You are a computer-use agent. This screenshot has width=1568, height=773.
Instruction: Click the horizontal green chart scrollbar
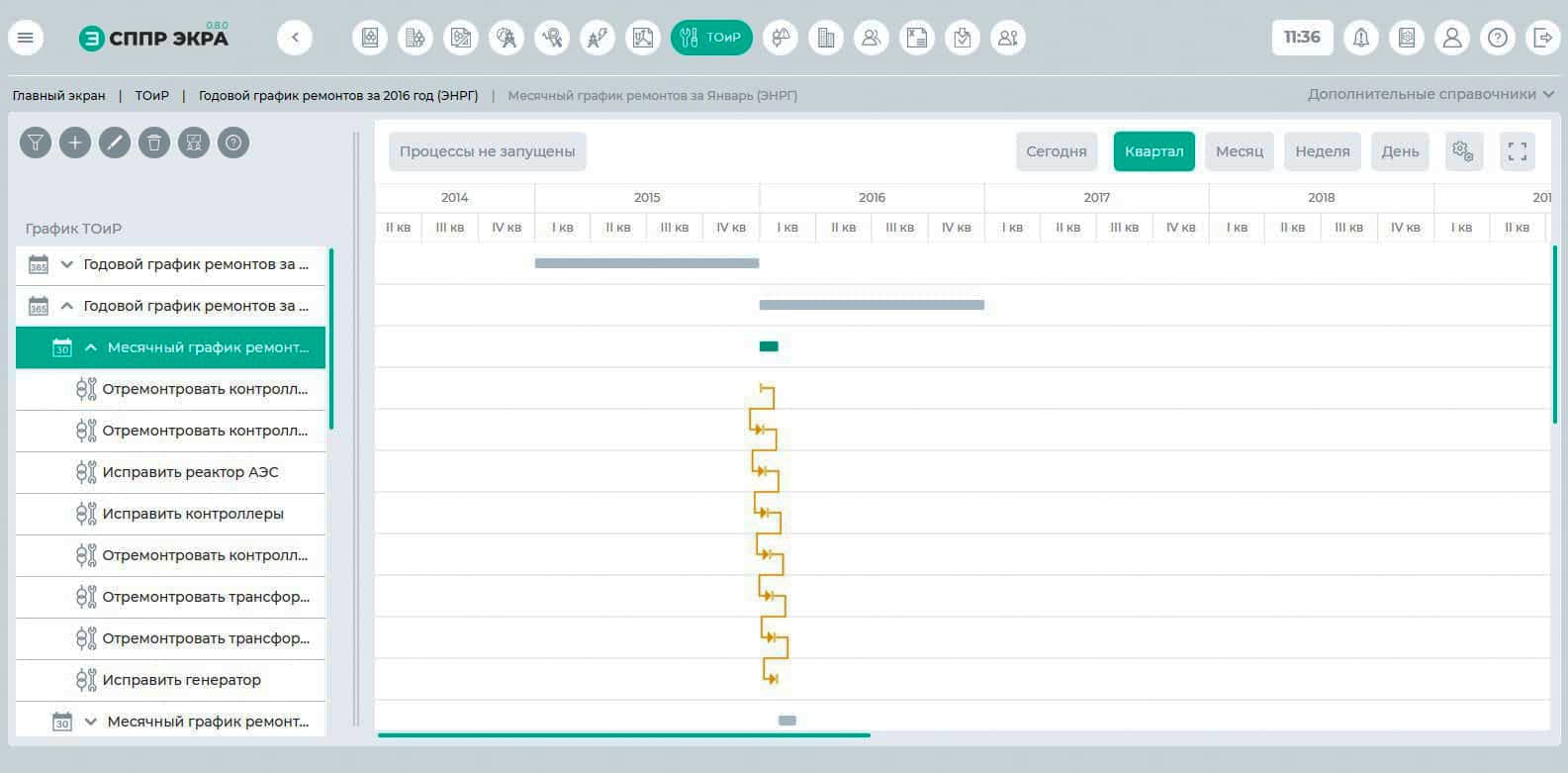coord(624,735)
